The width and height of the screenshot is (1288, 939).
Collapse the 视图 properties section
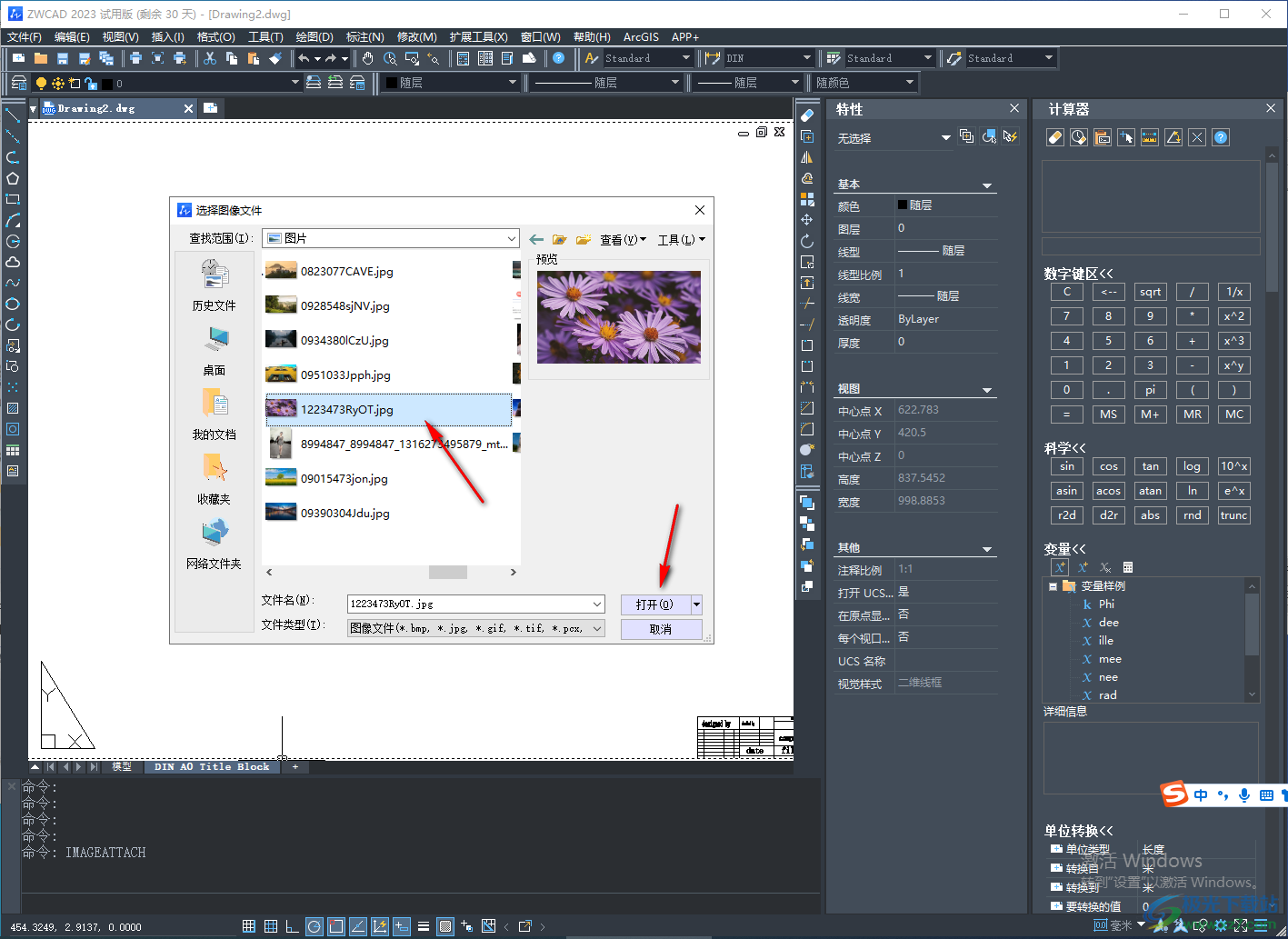click(987, 390)
